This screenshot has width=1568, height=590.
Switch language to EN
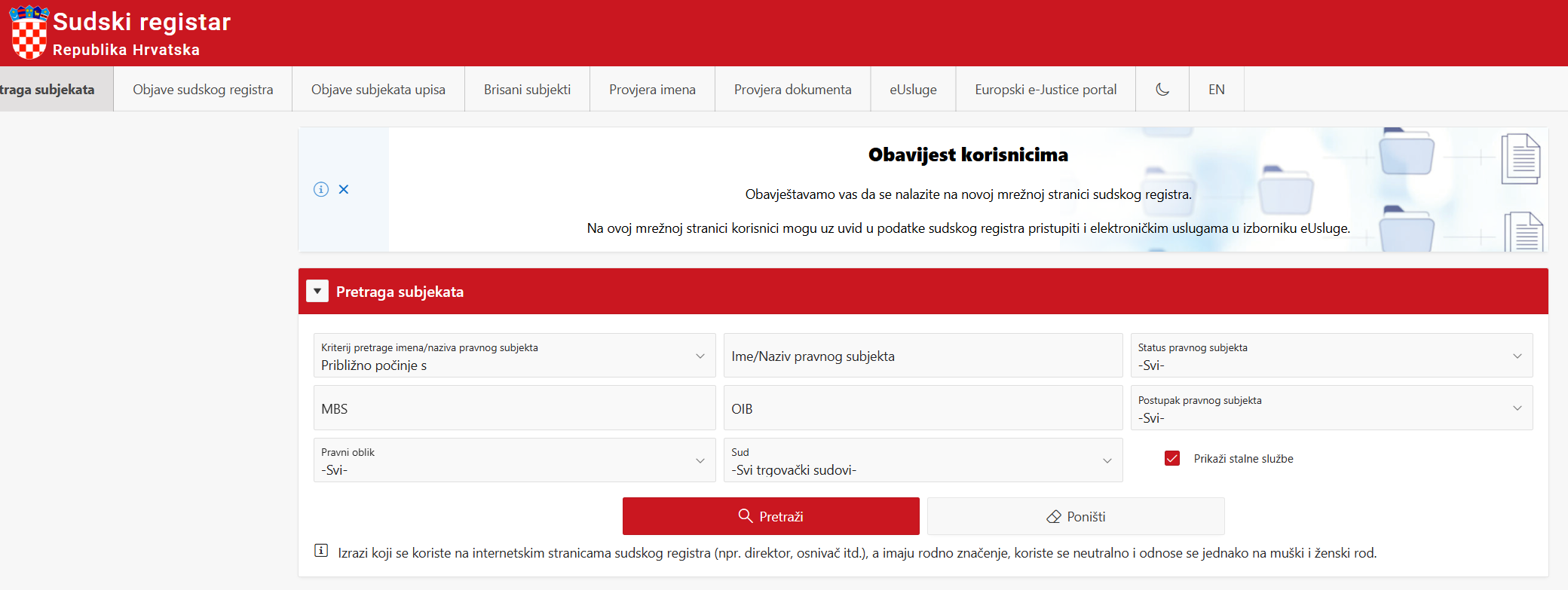point(1216,90)
